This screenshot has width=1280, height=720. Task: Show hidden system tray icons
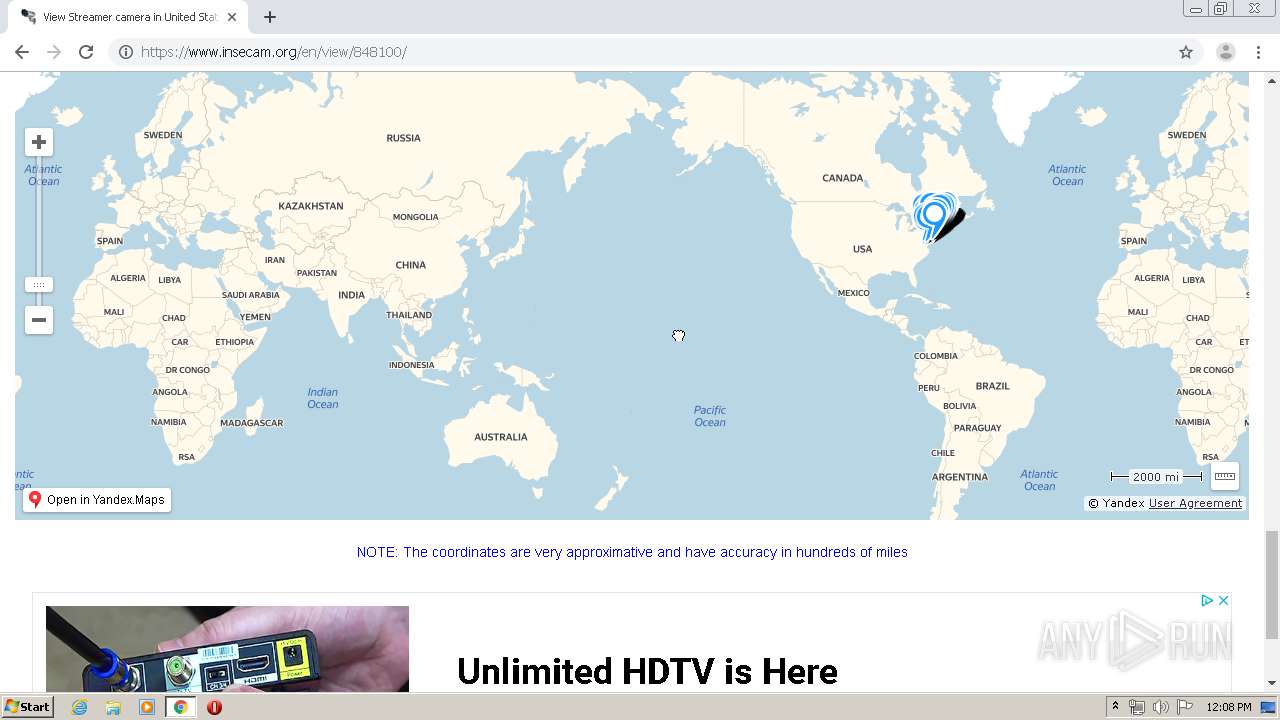1115,707
